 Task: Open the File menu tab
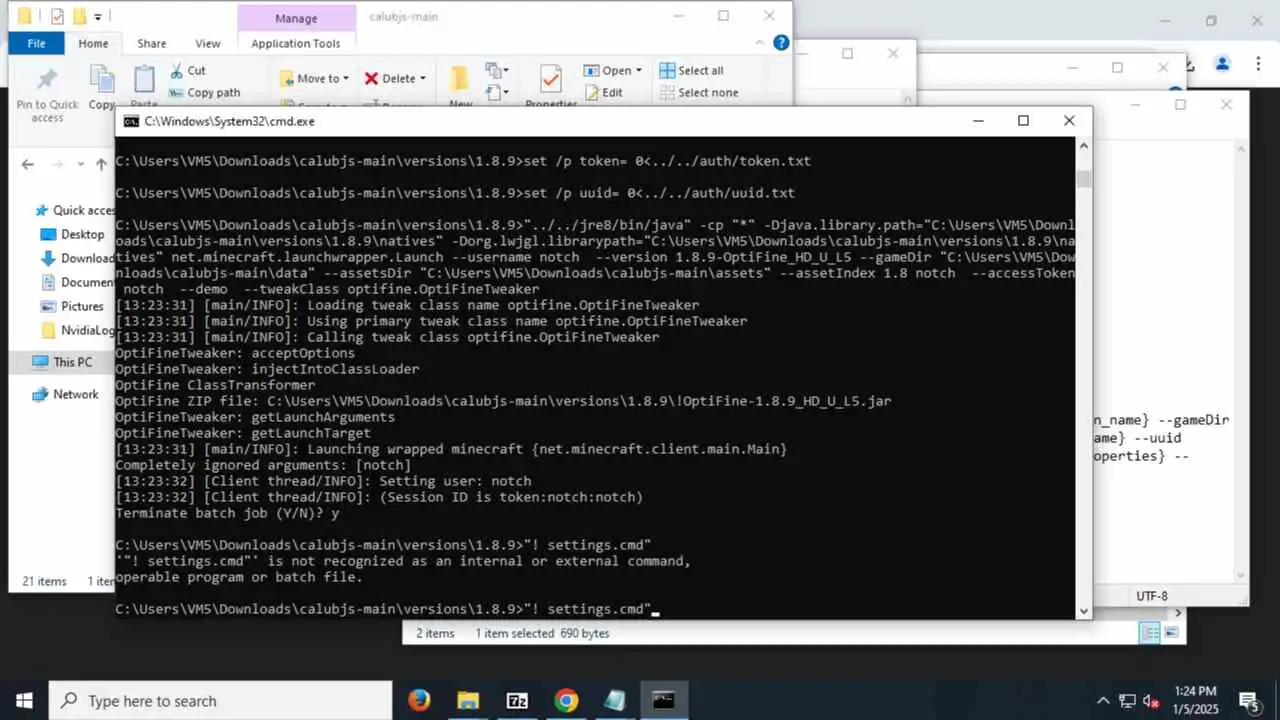[36, 43]
